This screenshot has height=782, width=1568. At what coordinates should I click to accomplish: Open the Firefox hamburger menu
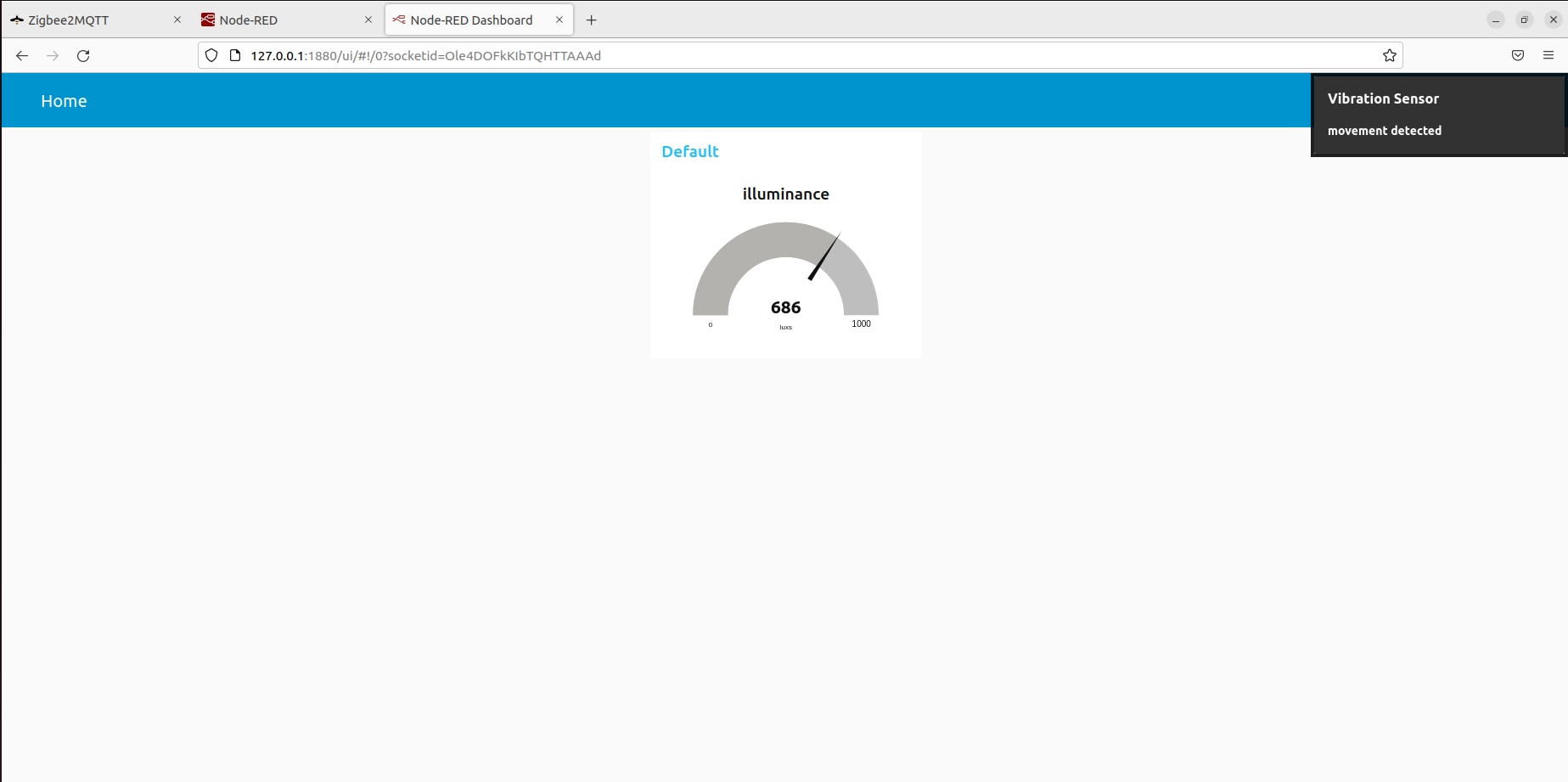[x=1548, y=56]
